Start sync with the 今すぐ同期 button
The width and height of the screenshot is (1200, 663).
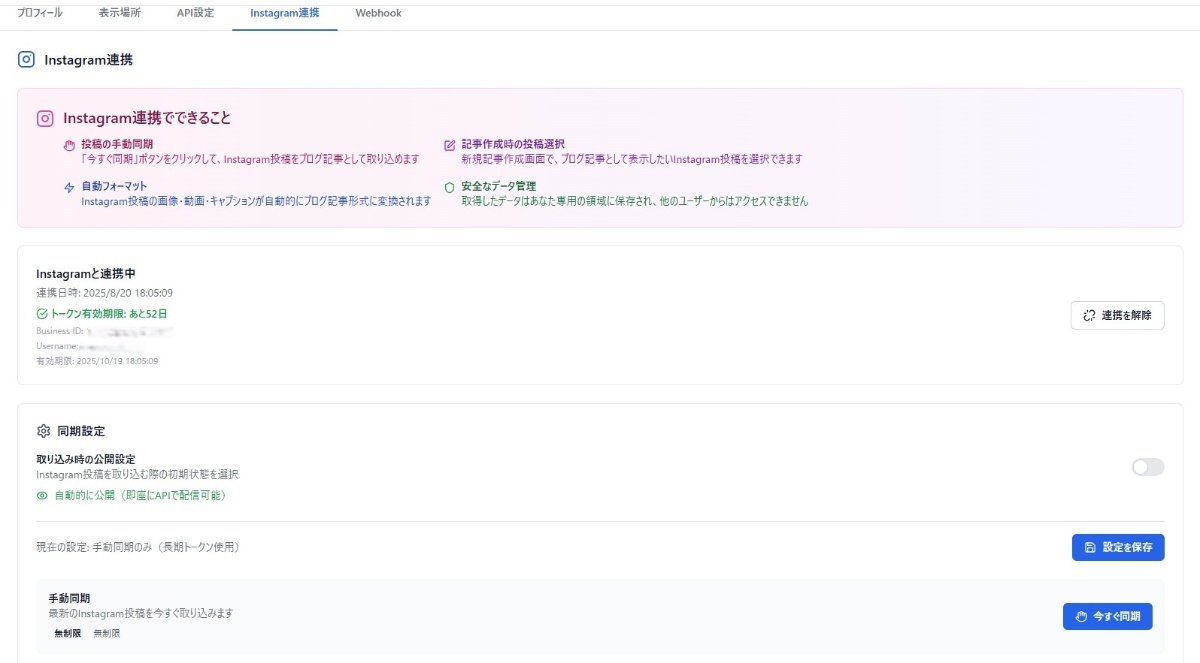1107,616
